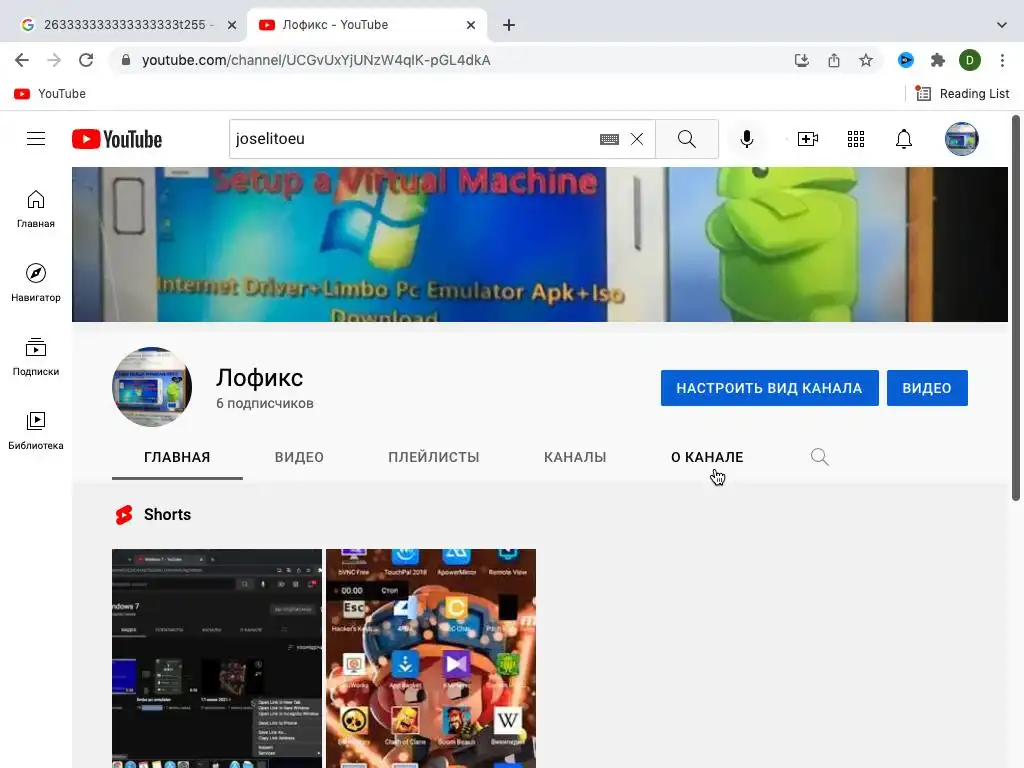Screen dimensions: 1024x768
Task: Select the ВИДЕО channel tab
Action: coord(299,457)
